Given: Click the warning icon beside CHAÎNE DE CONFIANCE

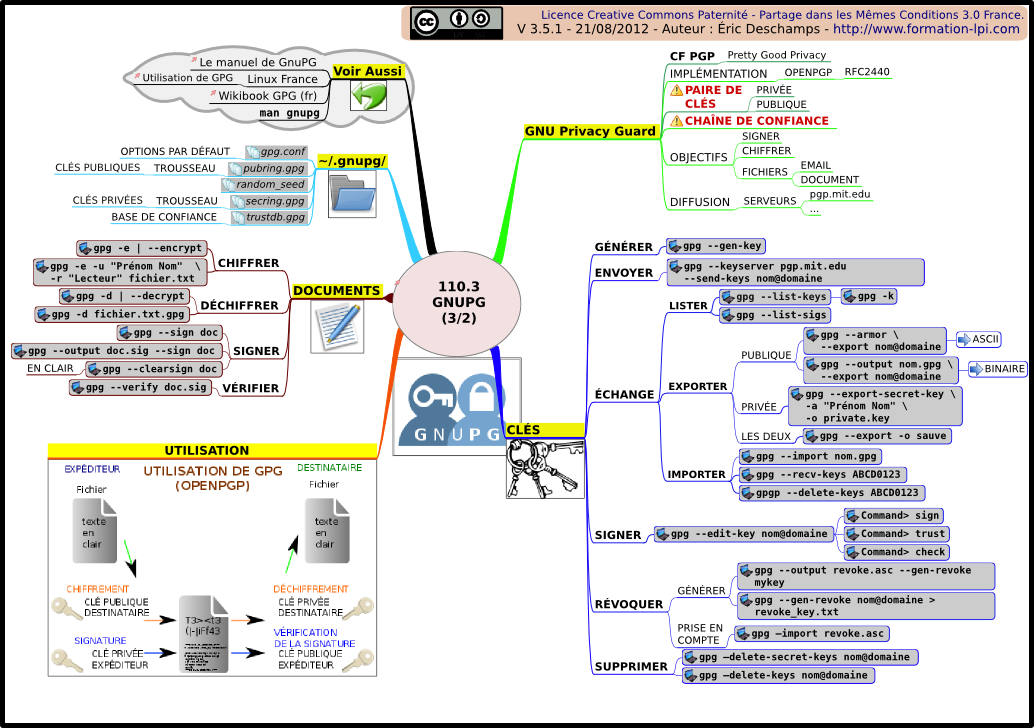Looking at the screenshot, I should pyautogui.click(x=676, y=121).
